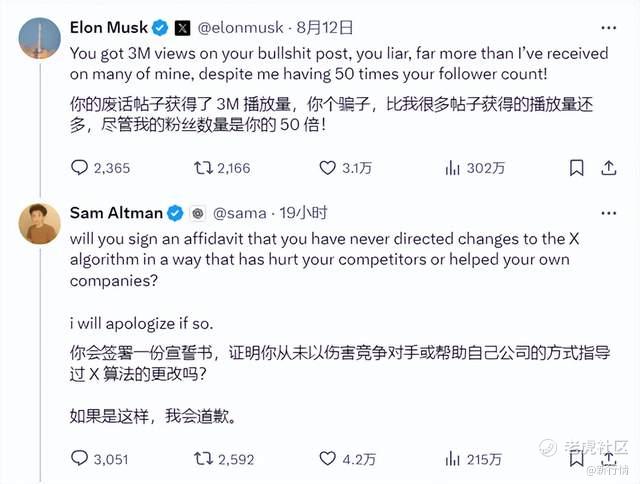
Task: Click the affiliation badge beside Sam Altman
Action: coord(198,213)
